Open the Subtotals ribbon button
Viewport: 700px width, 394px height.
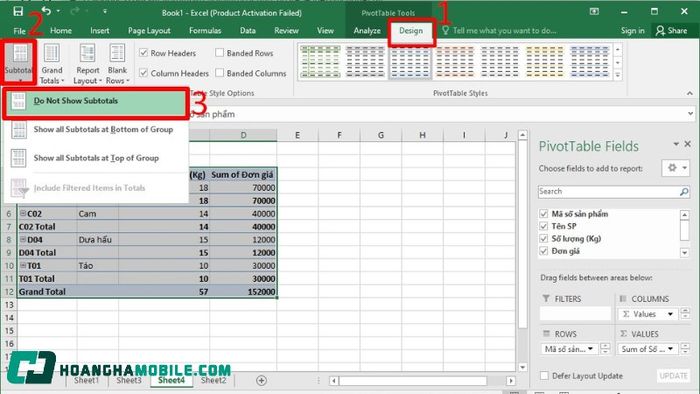click(x=19, y=62)
